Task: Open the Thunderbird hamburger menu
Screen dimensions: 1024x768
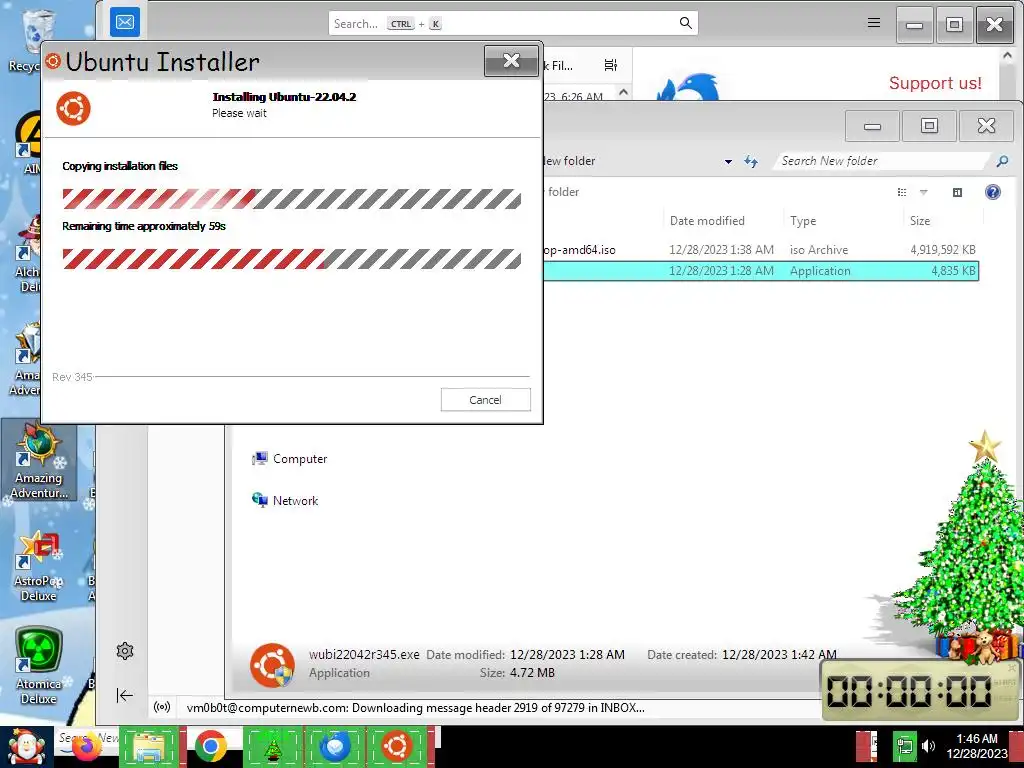Action: [874, 24]
